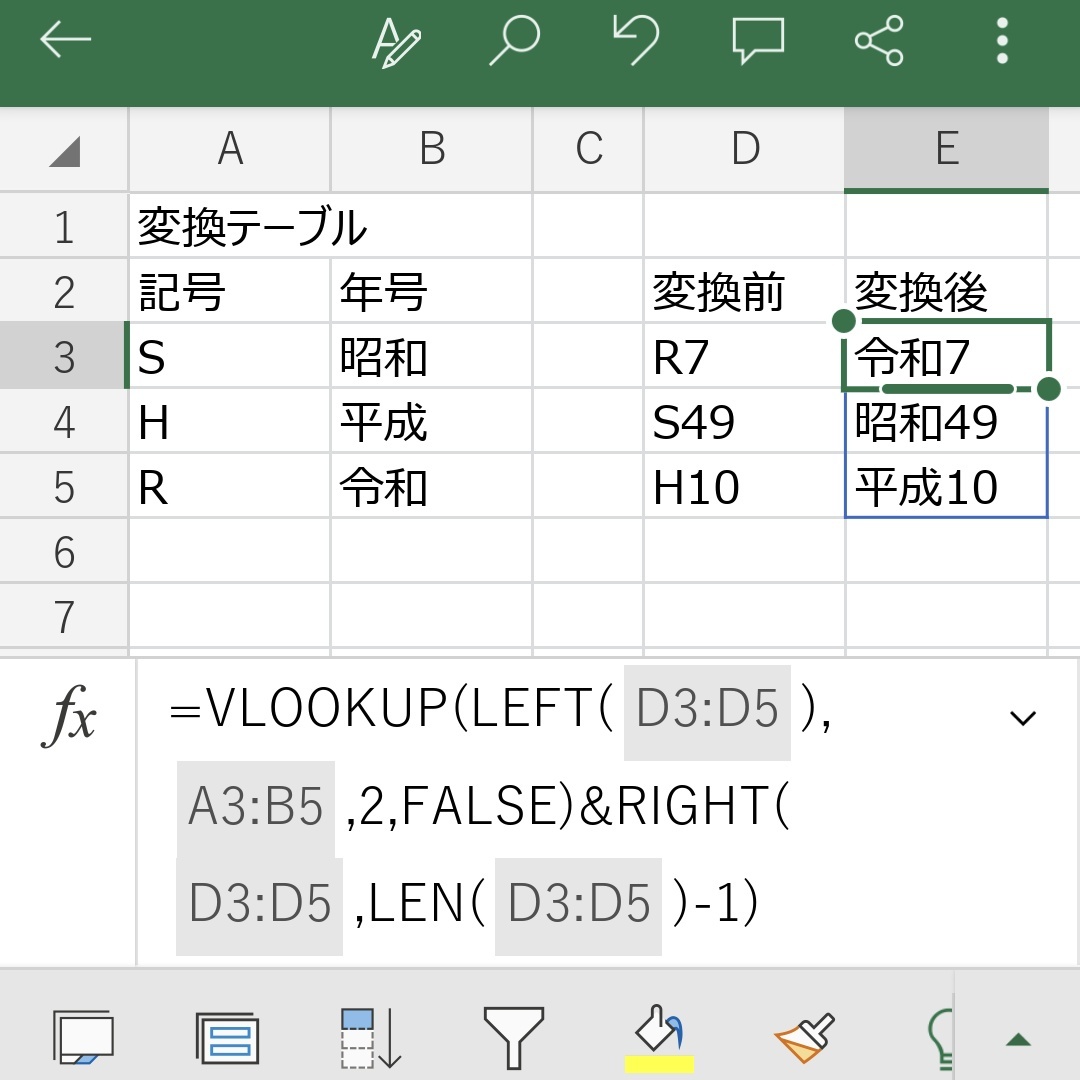The image size is (1080, 1080).
Task: Select cell containing 記号
Action: (230, 291)
